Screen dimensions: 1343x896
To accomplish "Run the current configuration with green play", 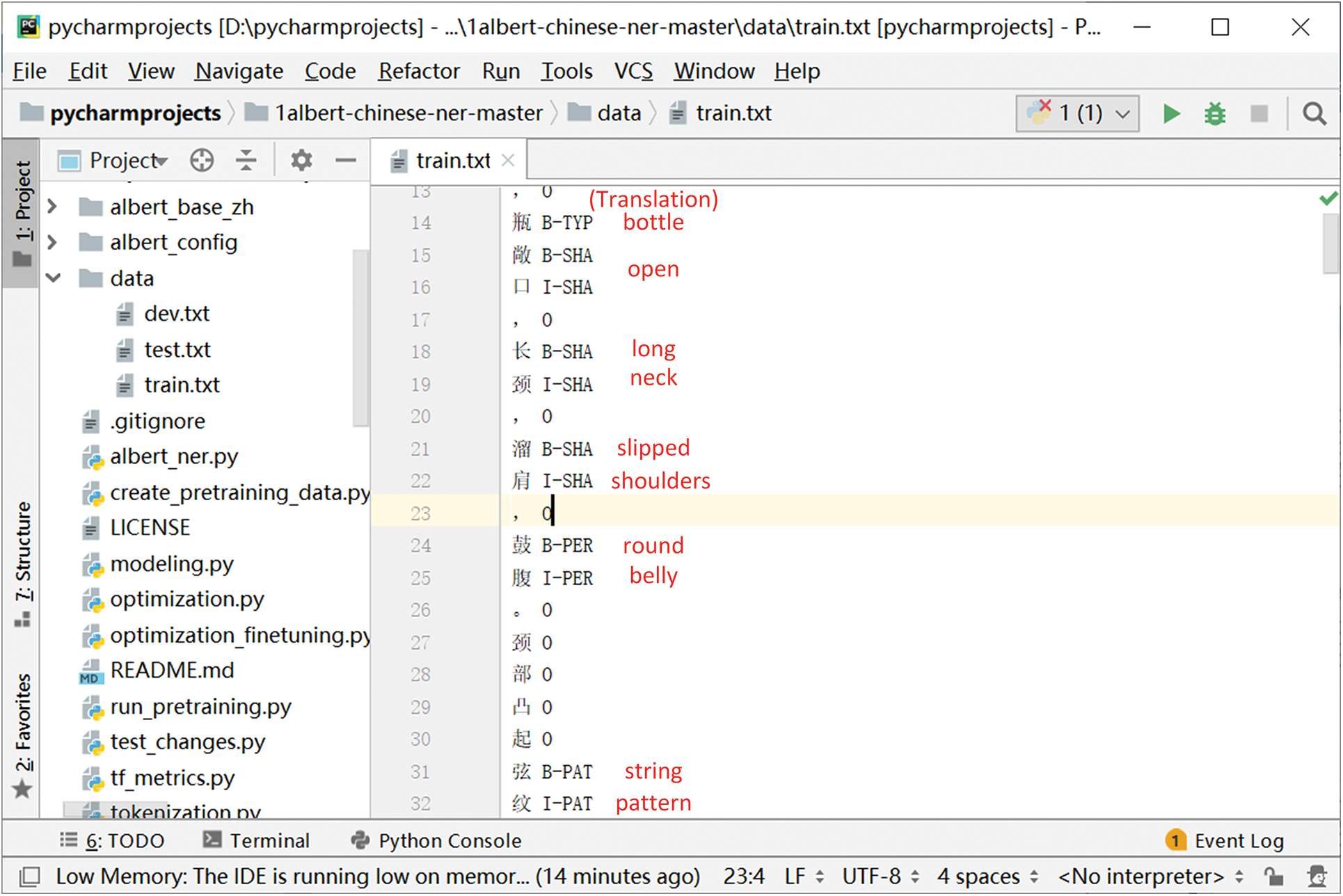I will pyautogui.click(x=1171, y=113).
